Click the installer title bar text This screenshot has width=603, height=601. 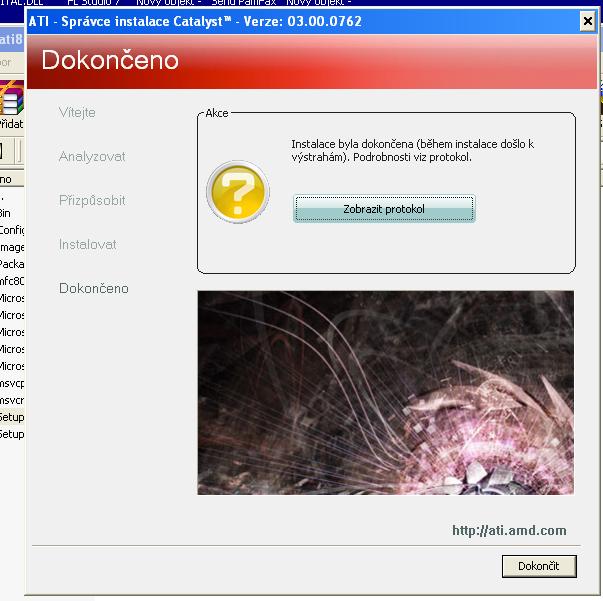pyautogui.click(x=195, y=21)
